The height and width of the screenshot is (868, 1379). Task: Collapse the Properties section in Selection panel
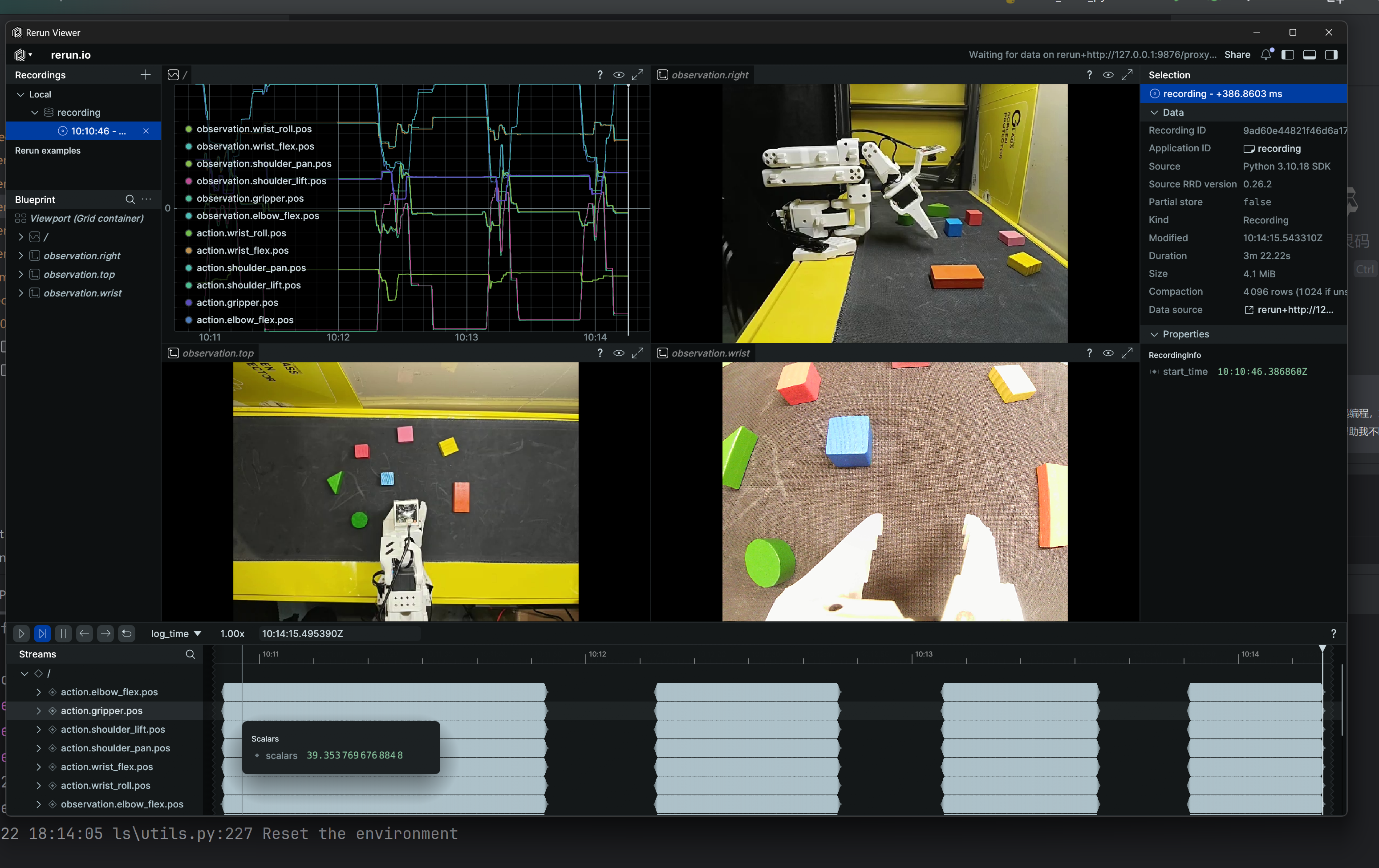tap(1155, 334)
